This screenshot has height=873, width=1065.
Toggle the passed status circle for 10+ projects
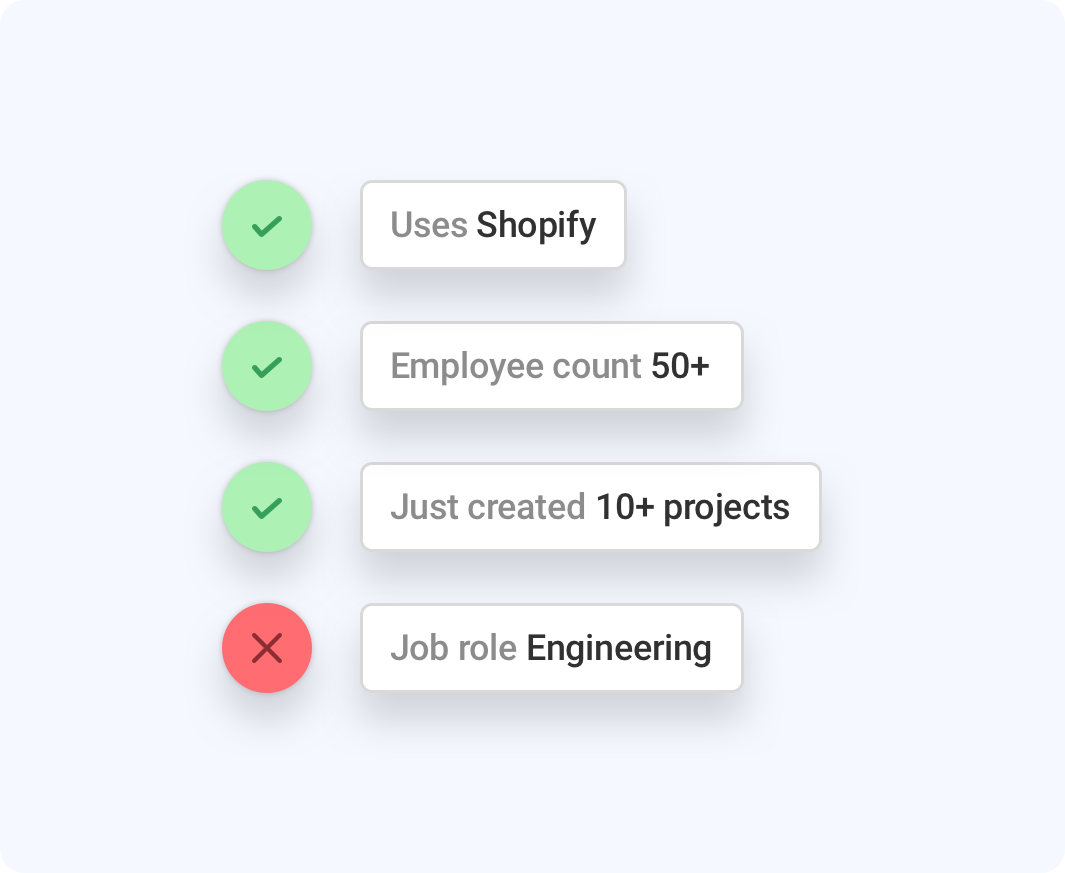click(267, 508)
